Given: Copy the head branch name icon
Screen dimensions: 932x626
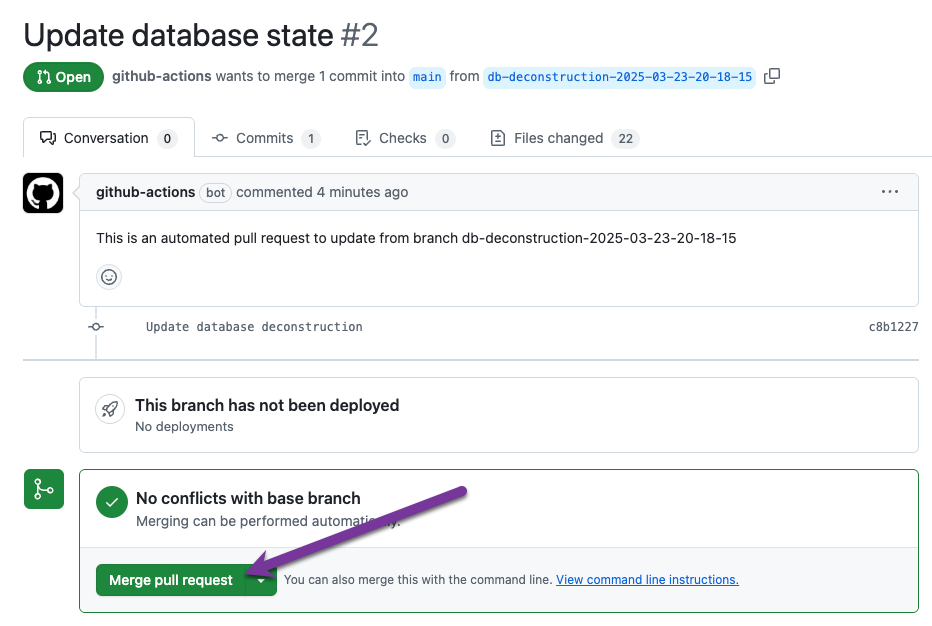Looking at the screenshot, I should click(772, 76).
